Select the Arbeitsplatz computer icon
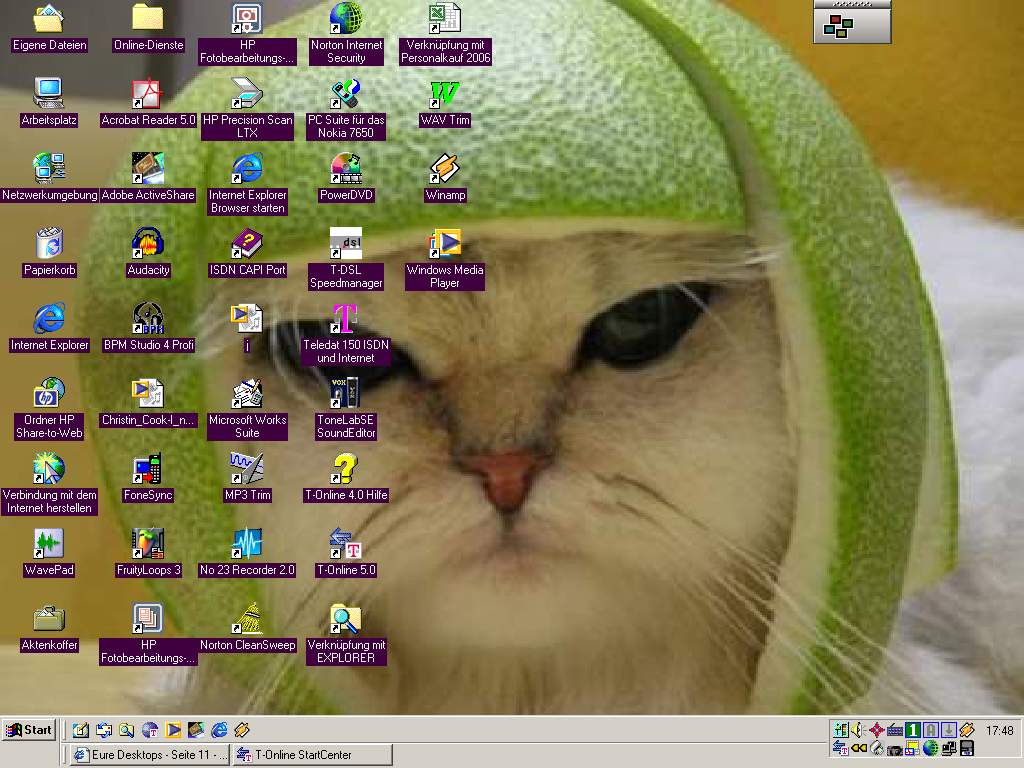 coord(49,93)
